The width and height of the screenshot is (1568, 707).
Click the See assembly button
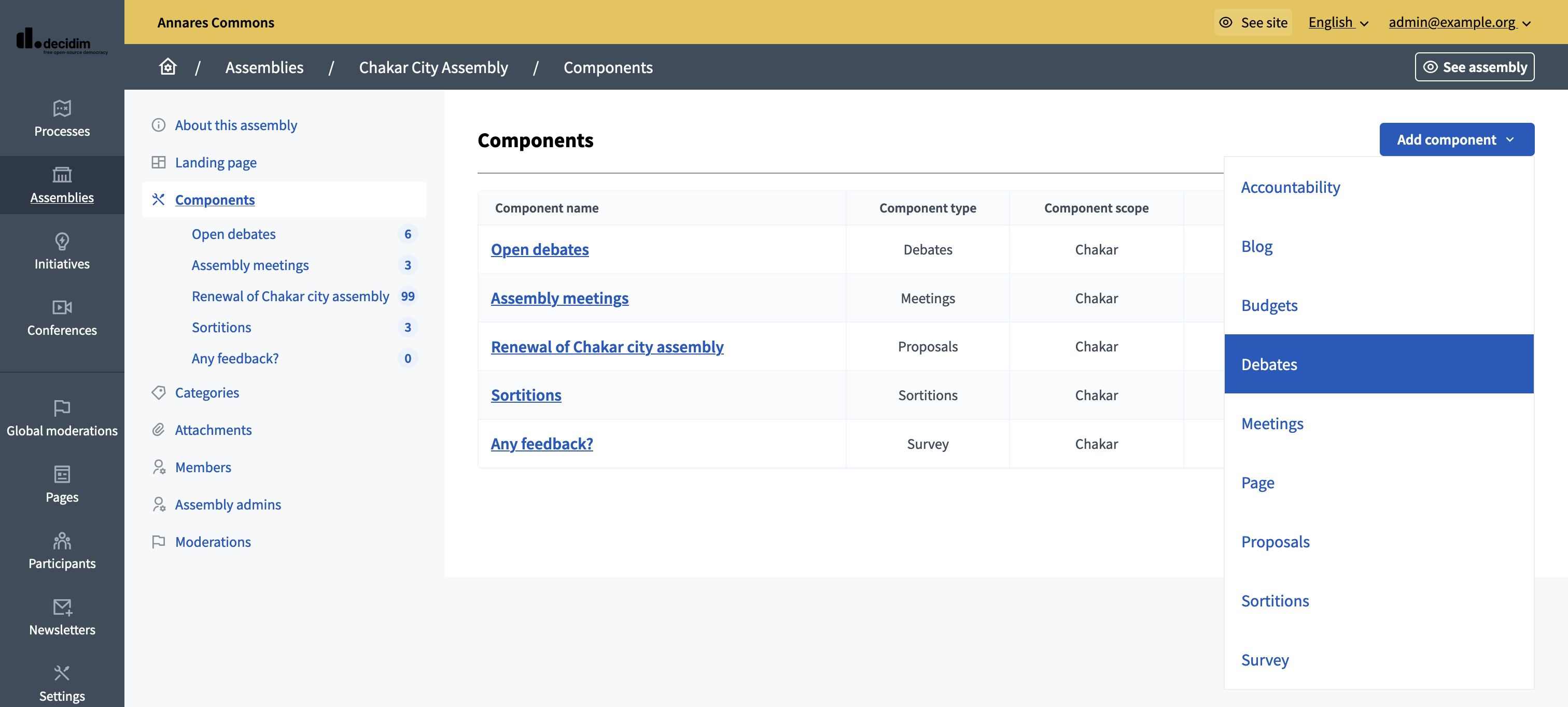coord(1474,67)
